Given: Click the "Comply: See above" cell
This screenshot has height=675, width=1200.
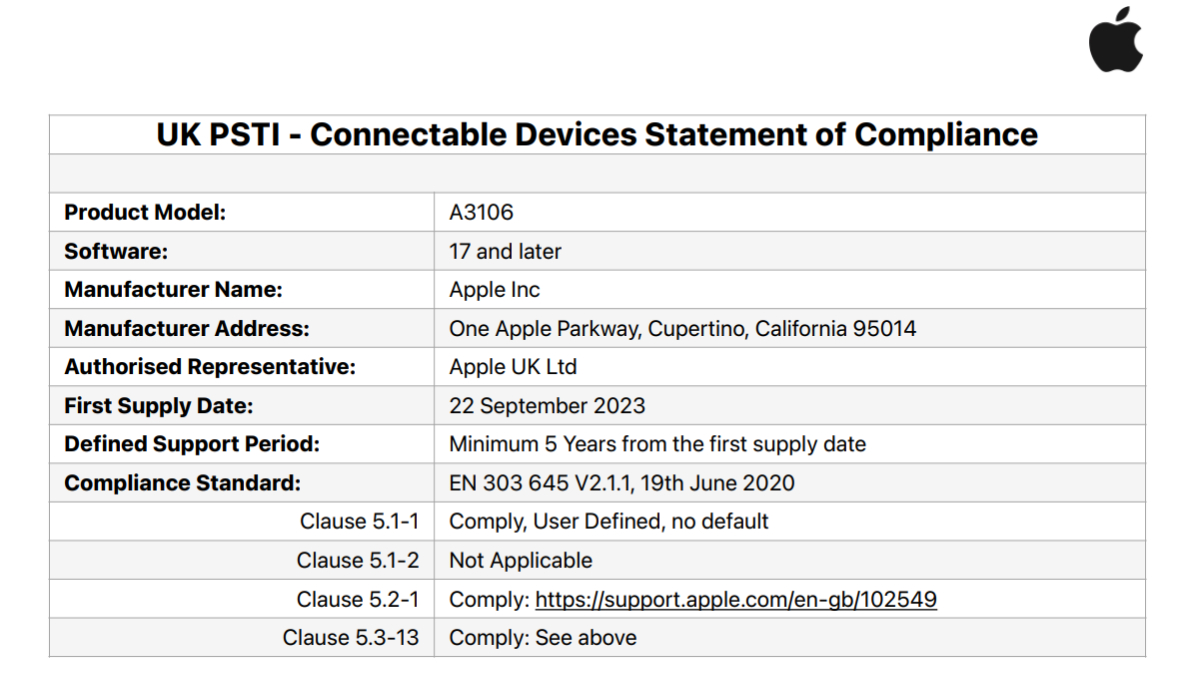Looking at the screenshot, I should tap(542, 638).
